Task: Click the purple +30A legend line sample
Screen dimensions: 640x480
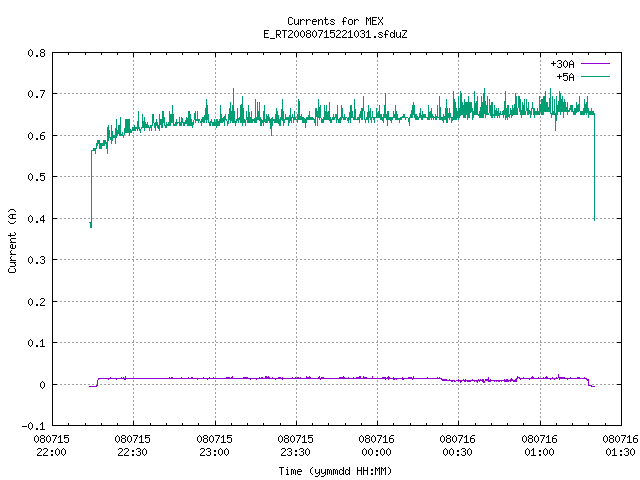Action: pyautogui.click(x=595, y=64)
